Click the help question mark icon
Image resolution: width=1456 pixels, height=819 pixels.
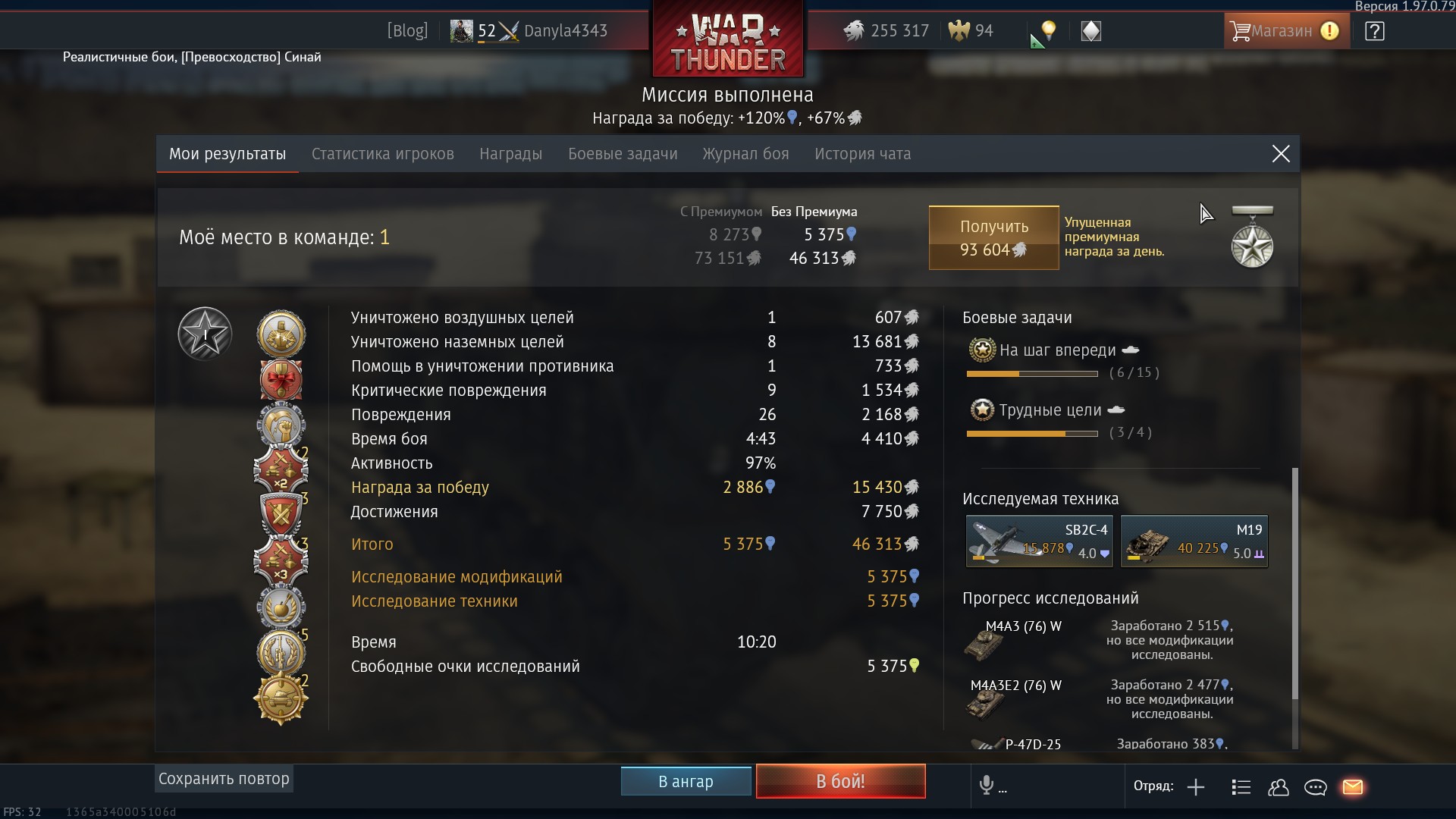[1374, 31]
